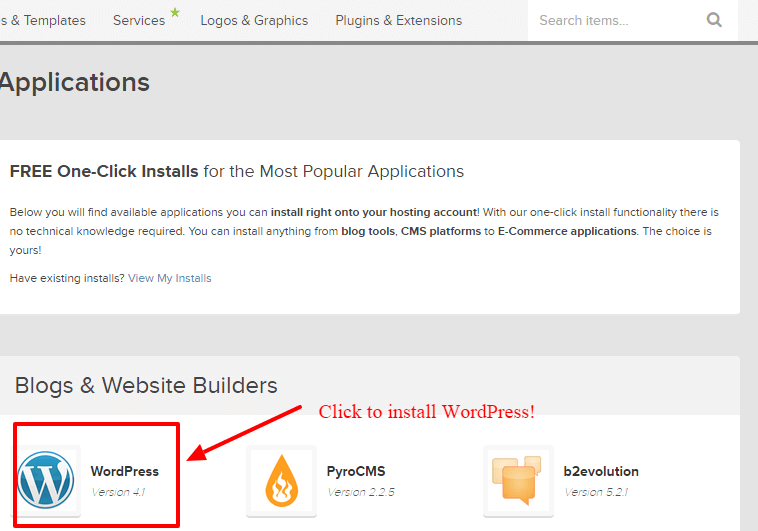The image size is (758, 531).
Task: Click the Applications page heading
Action: tap(74, 82)
